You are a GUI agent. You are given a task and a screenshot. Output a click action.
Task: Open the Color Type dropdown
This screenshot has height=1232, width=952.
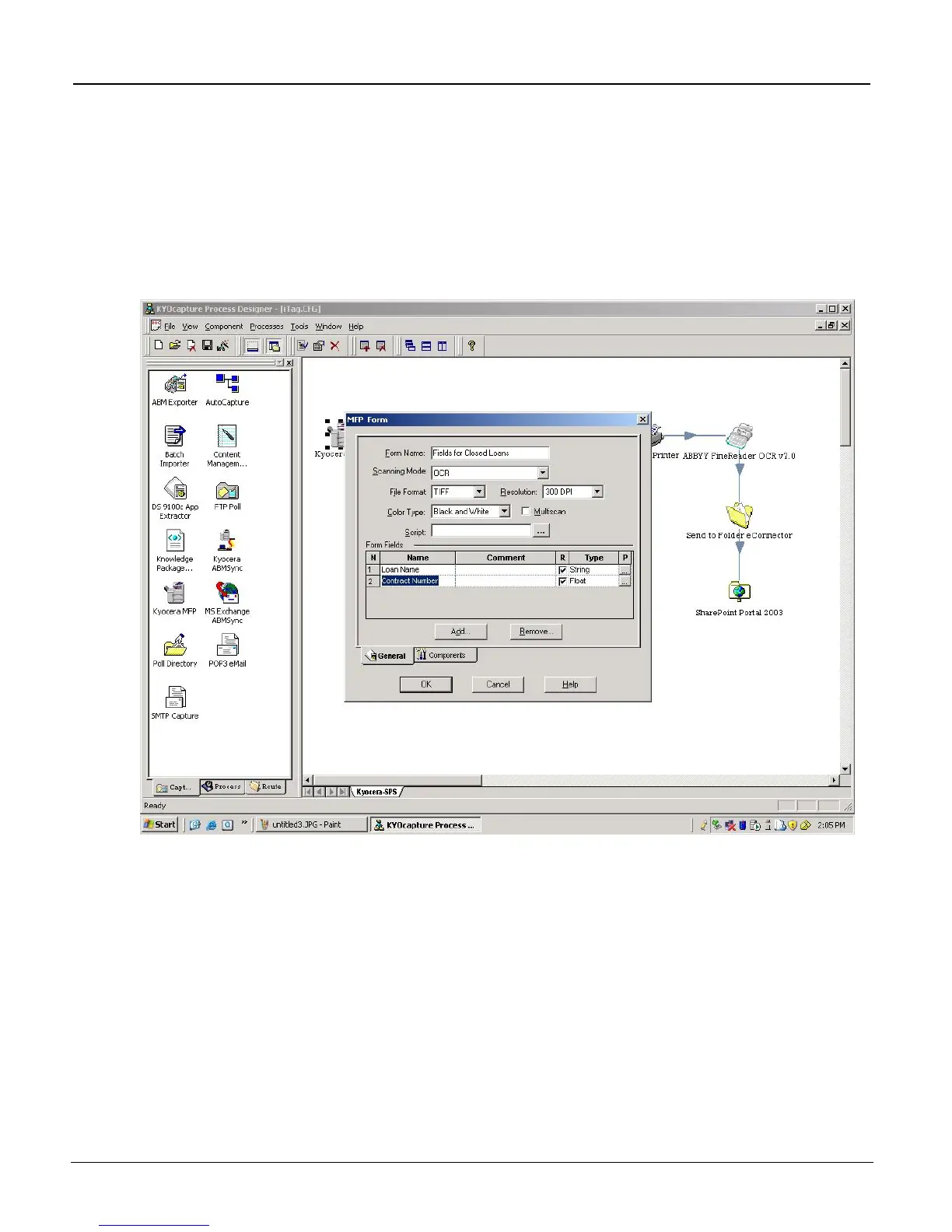point(504,512)
